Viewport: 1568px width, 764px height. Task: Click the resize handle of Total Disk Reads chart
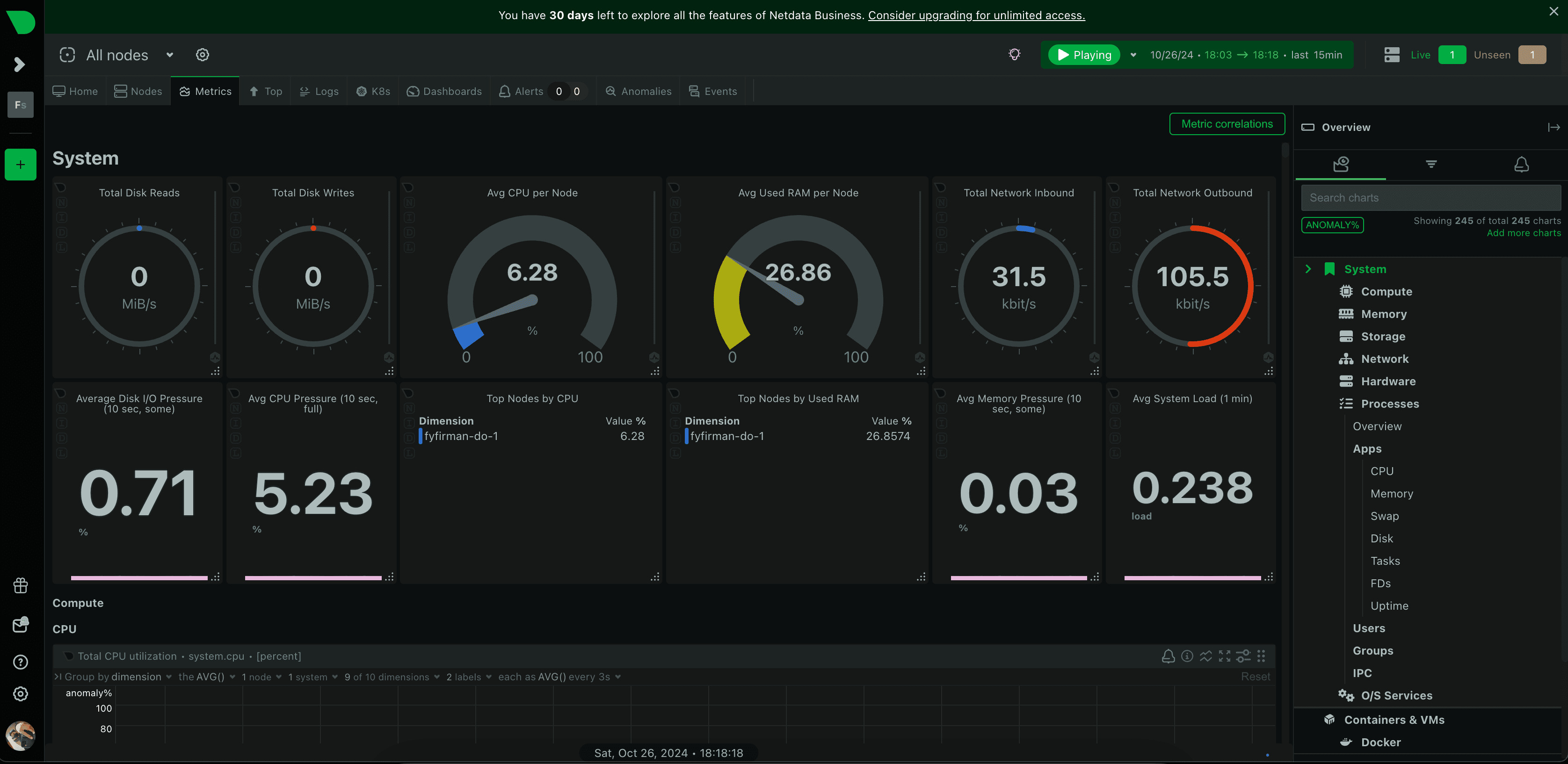tap(215, 371)
